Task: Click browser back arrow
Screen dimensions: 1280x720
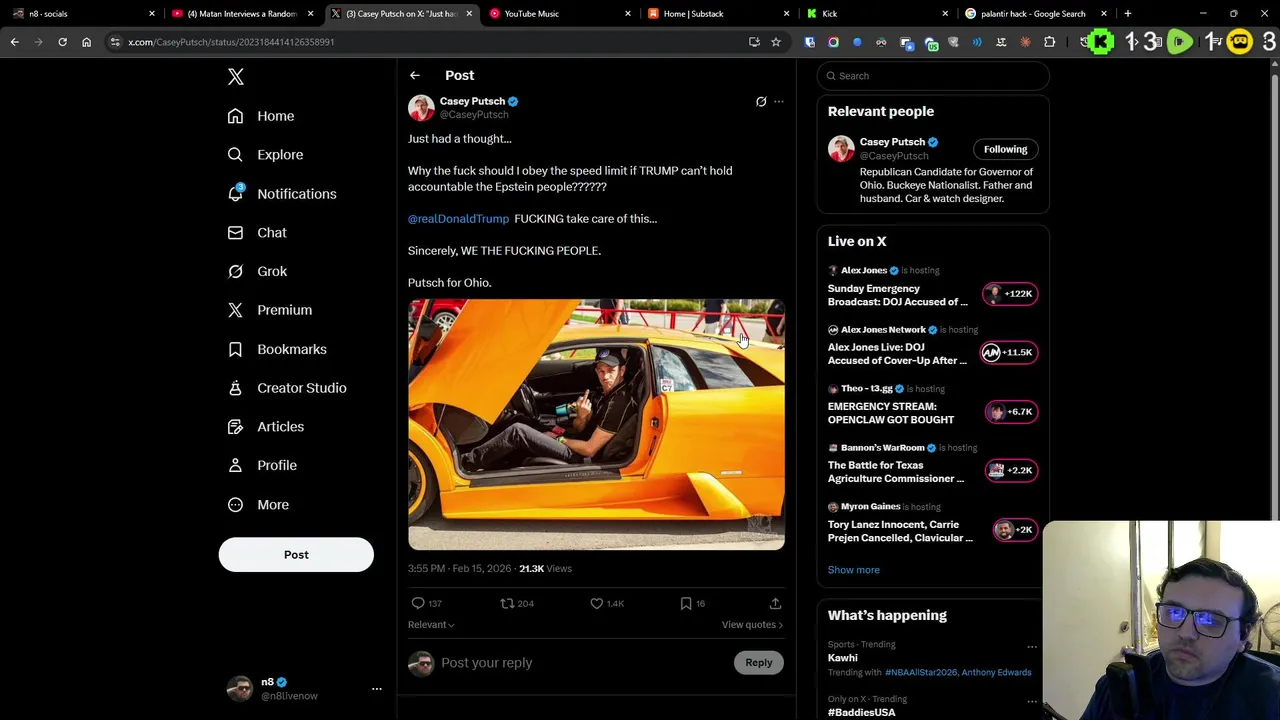Action: (15, 42)
